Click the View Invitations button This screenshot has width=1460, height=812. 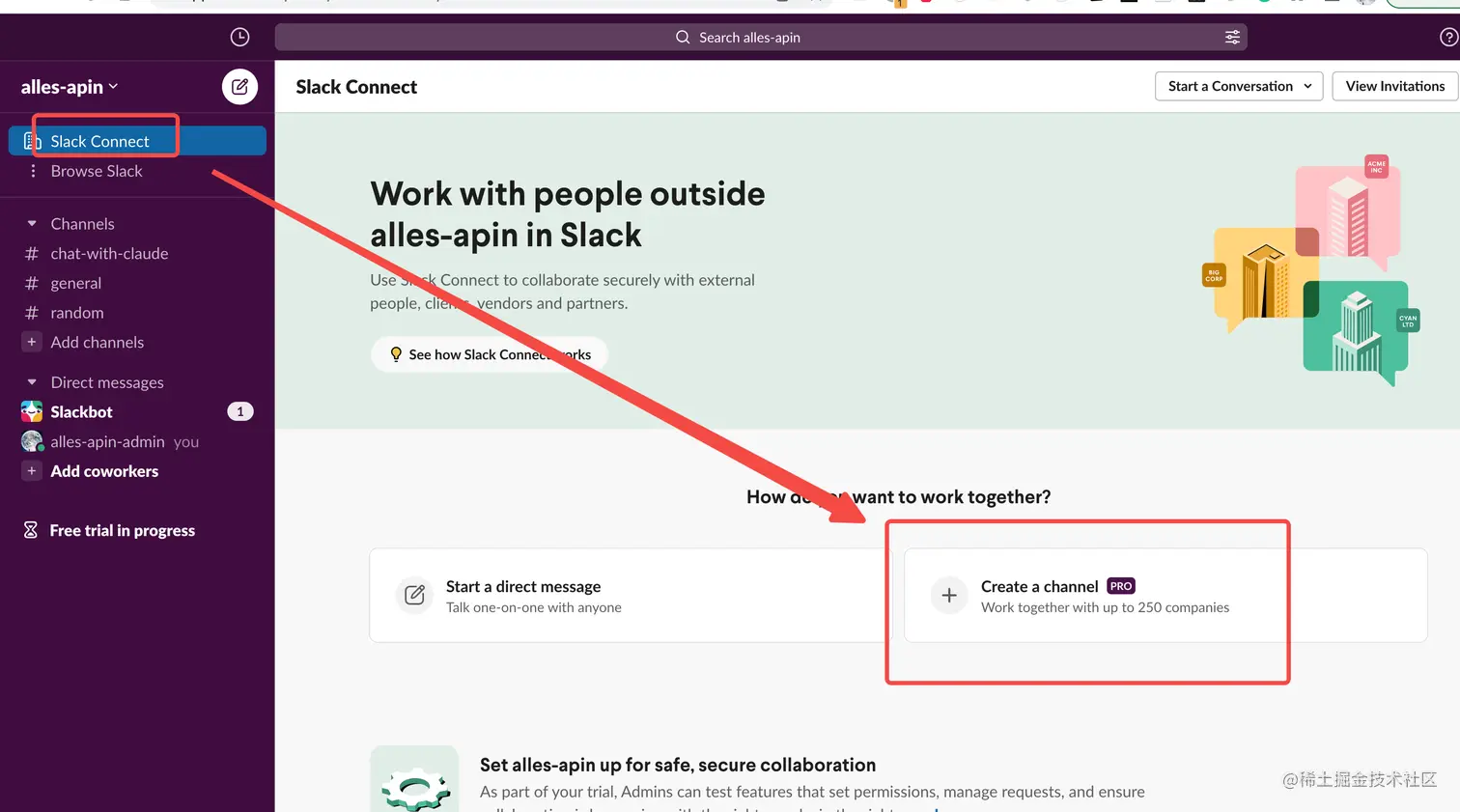tap(1395, 86)
